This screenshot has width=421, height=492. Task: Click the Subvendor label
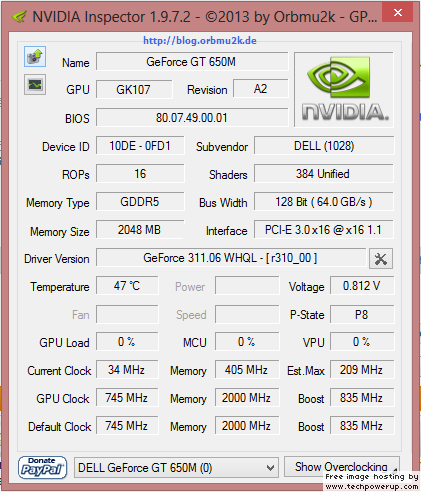(222, 147)
